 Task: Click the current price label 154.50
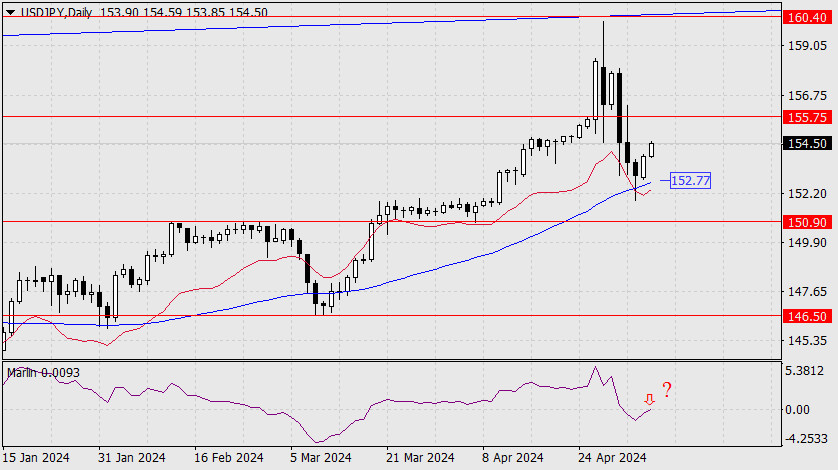coord(807,143)
